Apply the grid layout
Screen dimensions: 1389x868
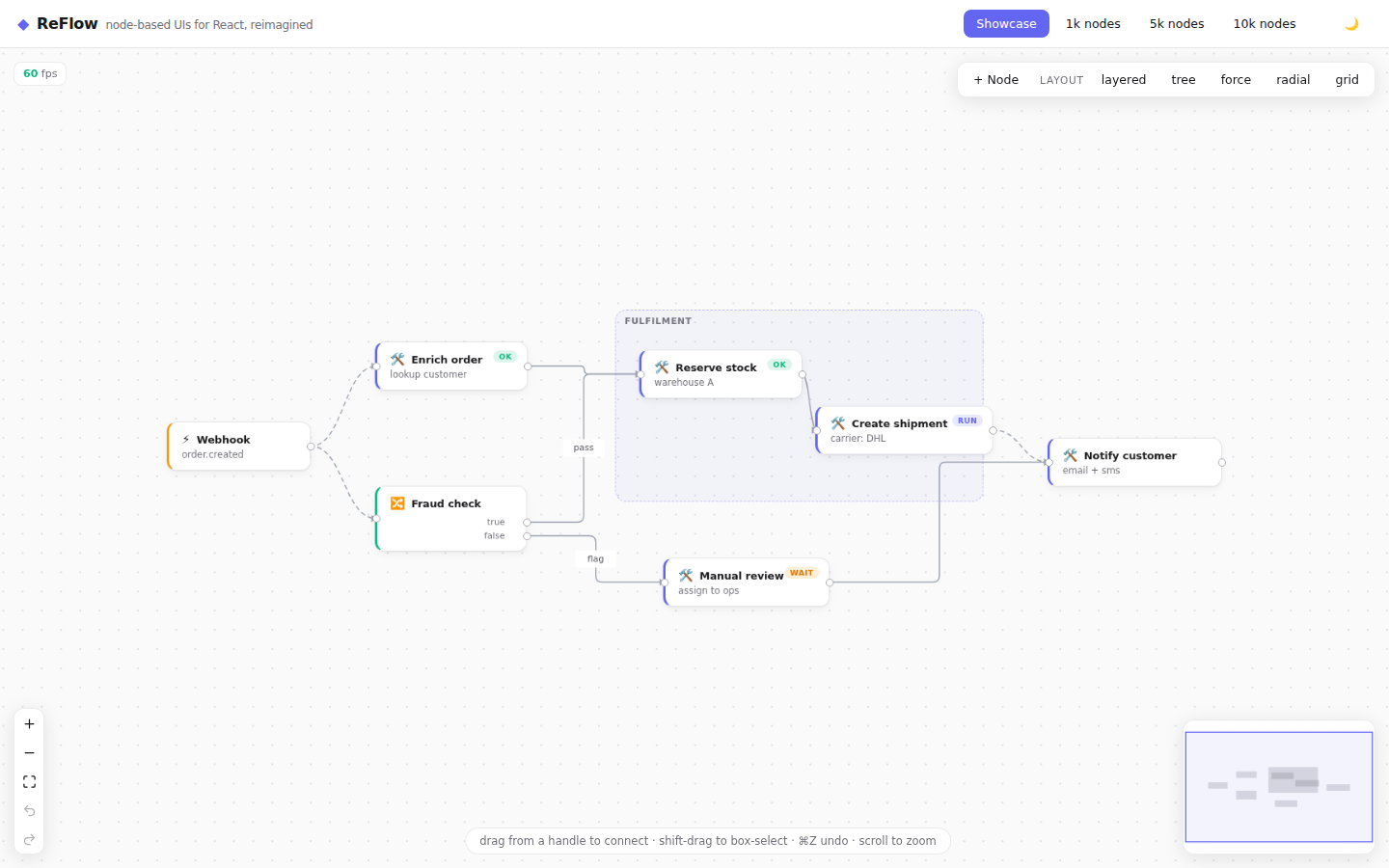coord(1348,80)
